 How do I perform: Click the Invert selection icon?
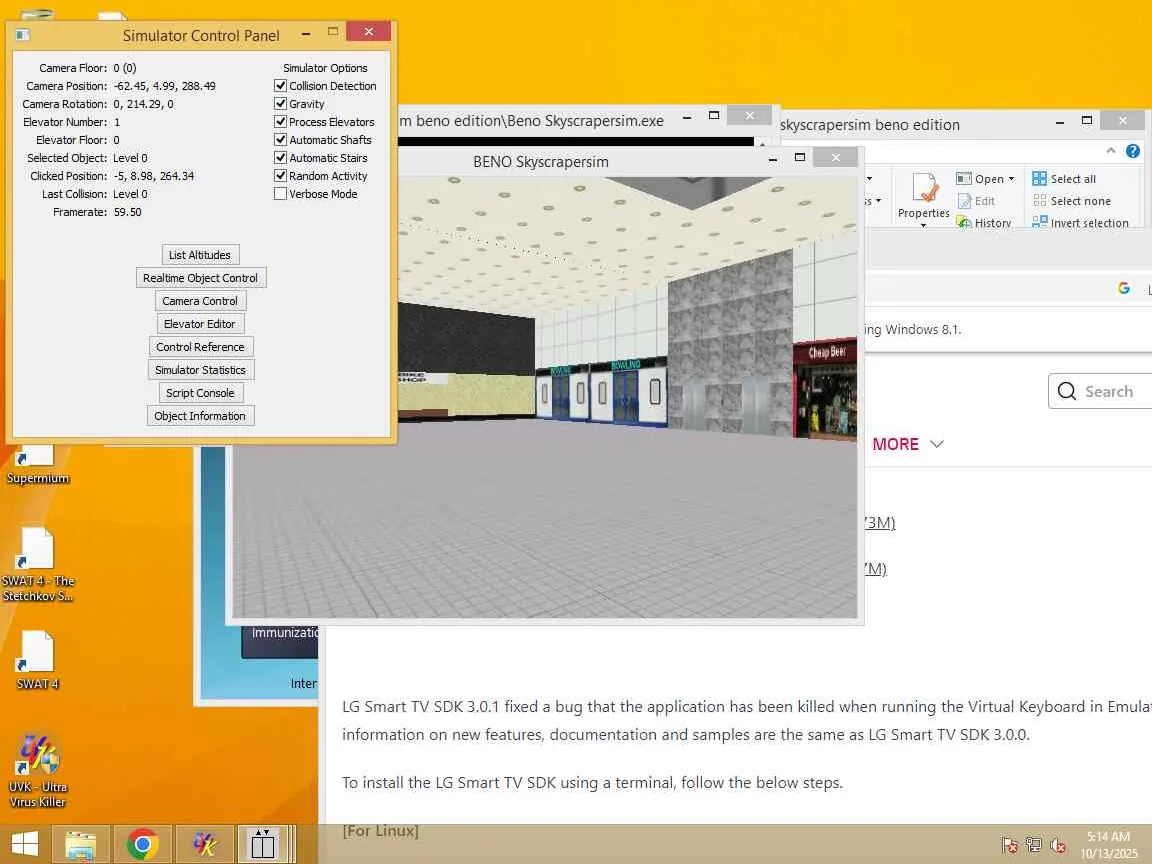1039,222
